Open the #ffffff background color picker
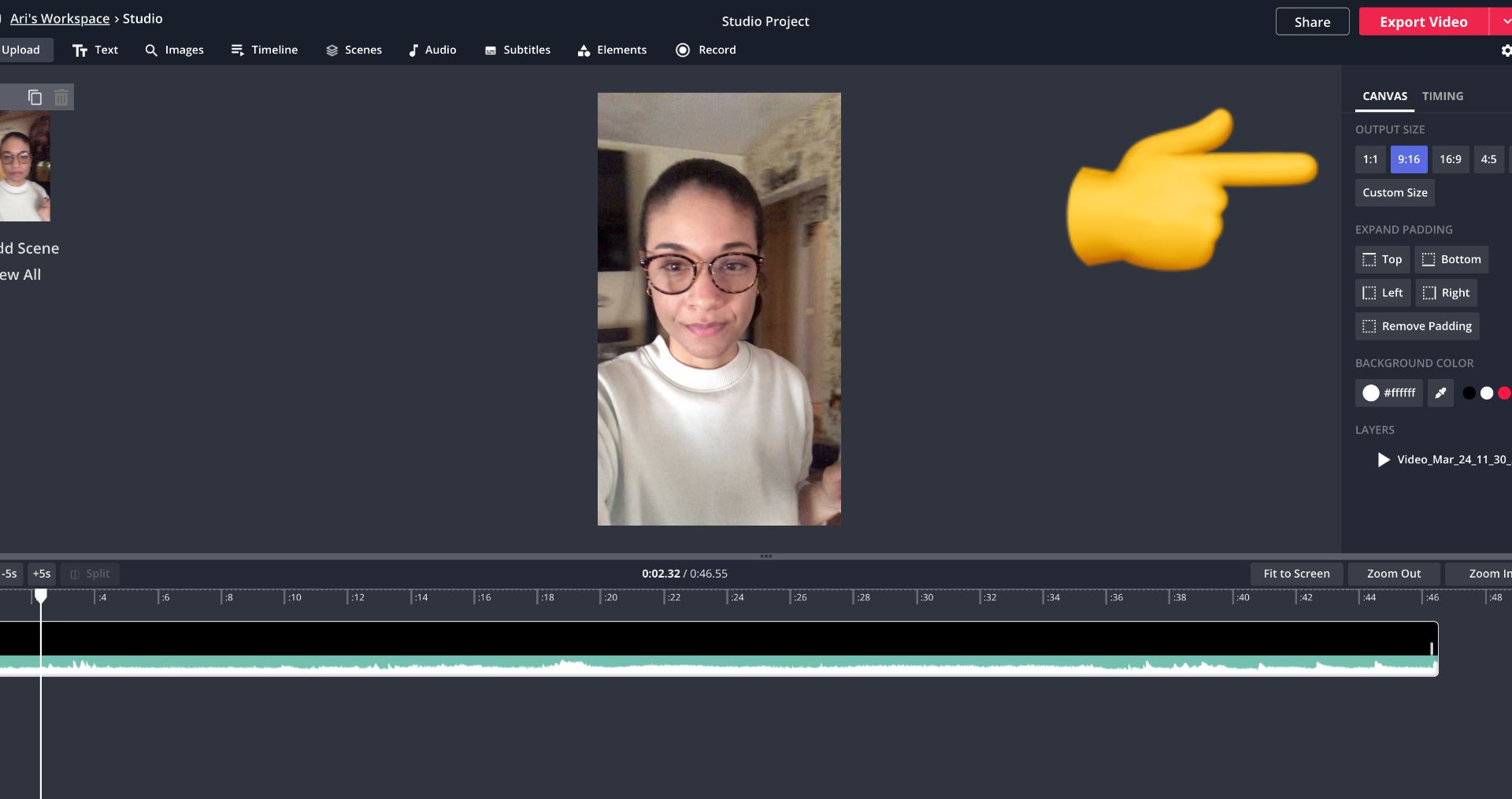 (x=1388, y=392)
